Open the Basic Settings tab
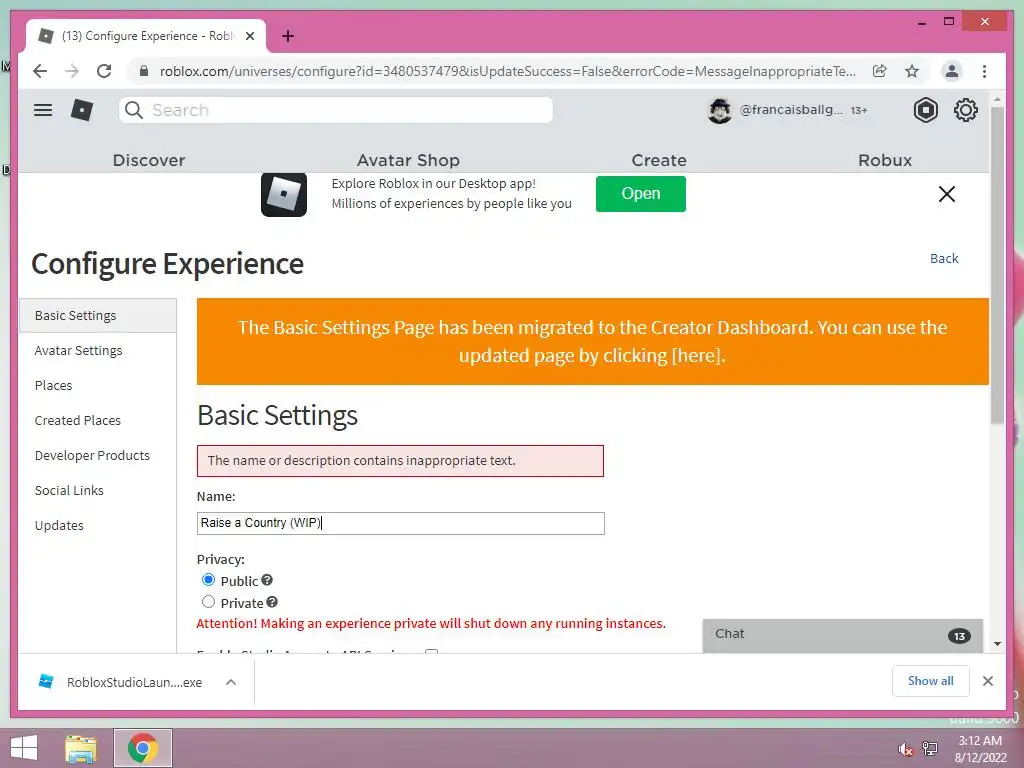Screen dimensions: 1024x768 [98, 315]
